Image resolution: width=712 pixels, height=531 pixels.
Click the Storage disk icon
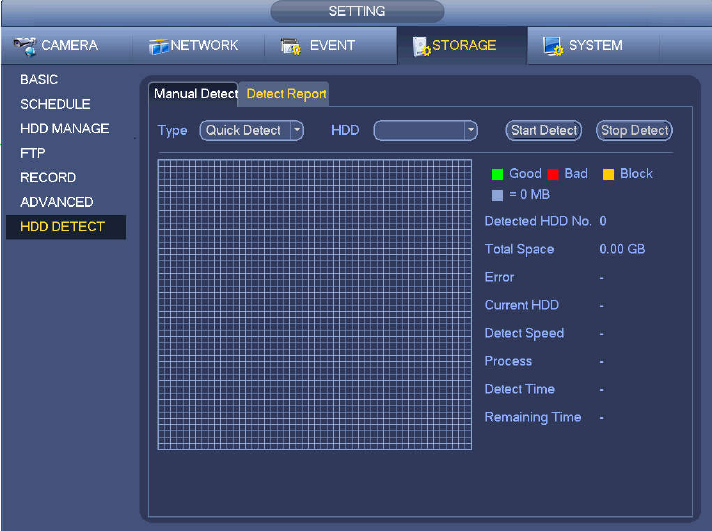[x=421, y=46]
